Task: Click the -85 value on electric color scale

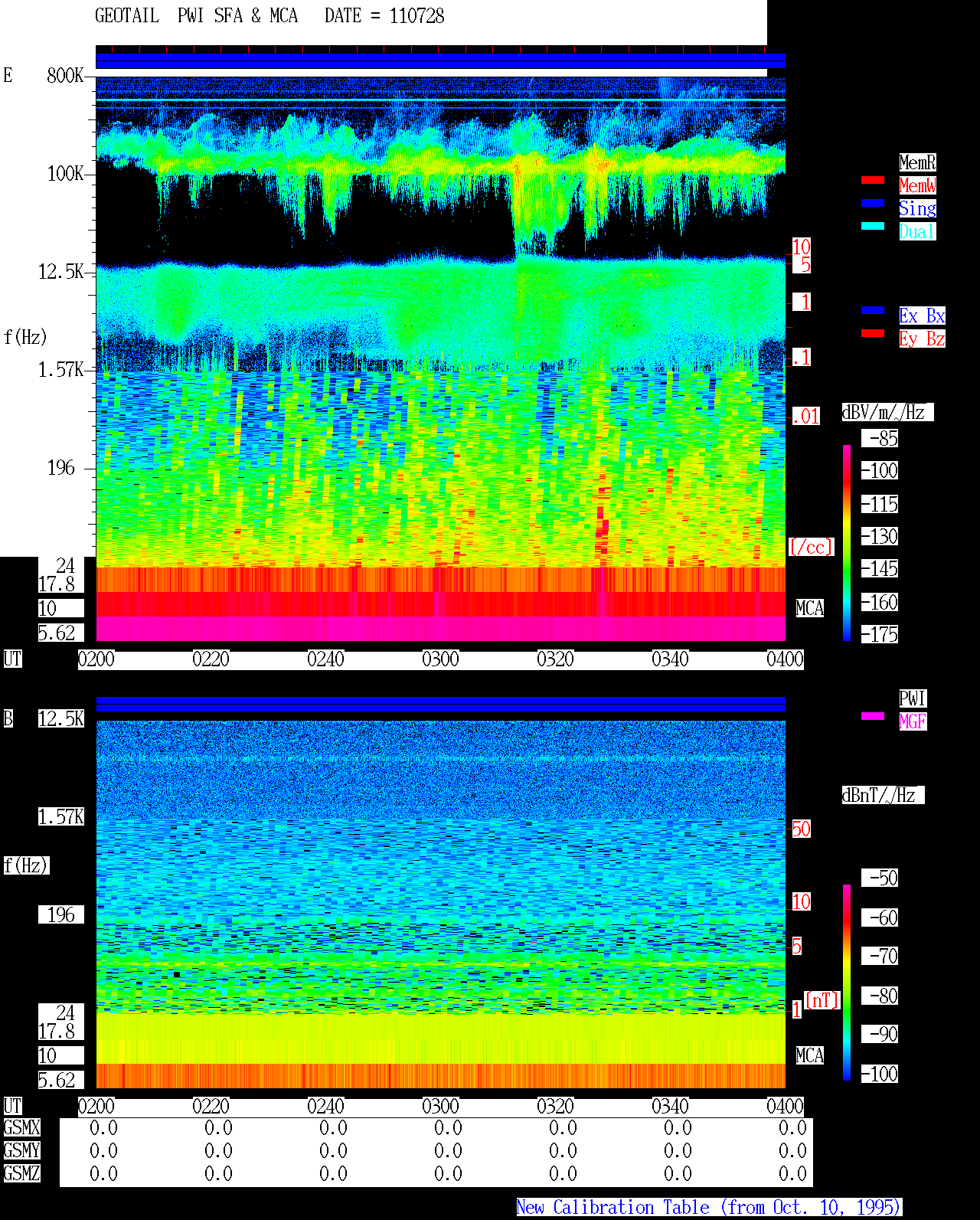Action: tap(880, 439)
